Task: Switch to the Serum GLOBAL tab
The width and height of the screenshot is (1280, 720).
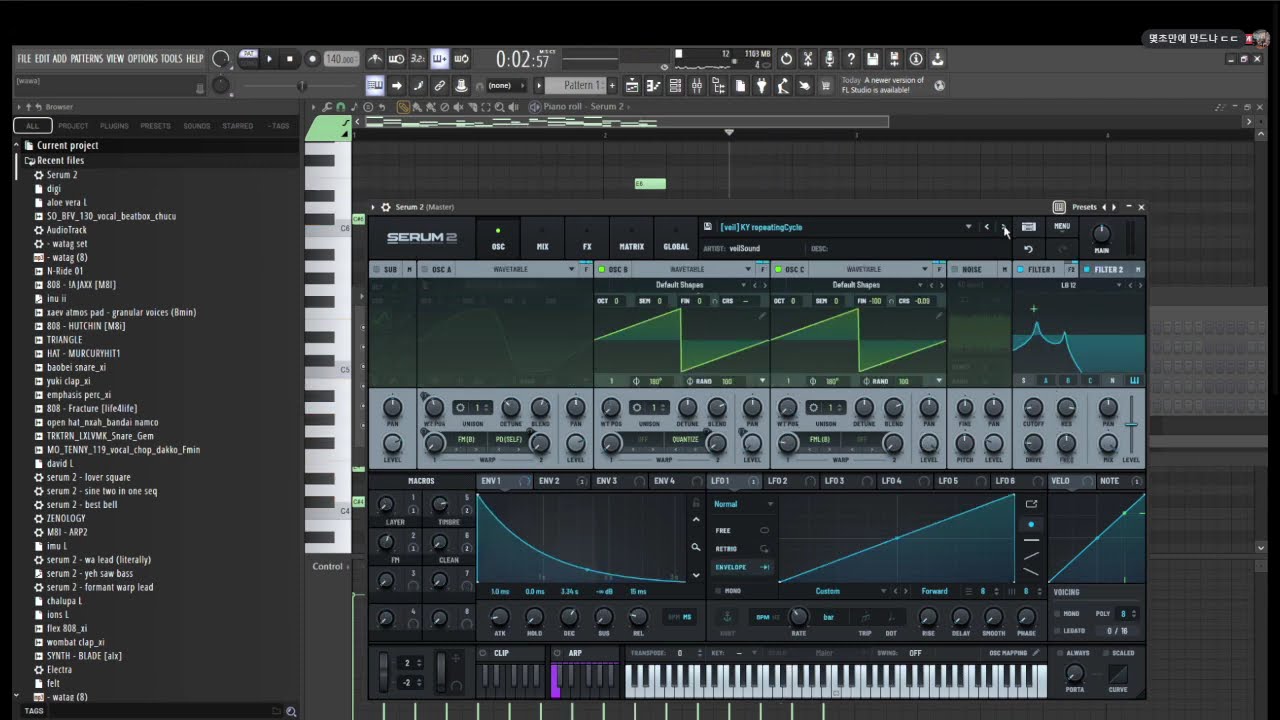Action: 676,240
